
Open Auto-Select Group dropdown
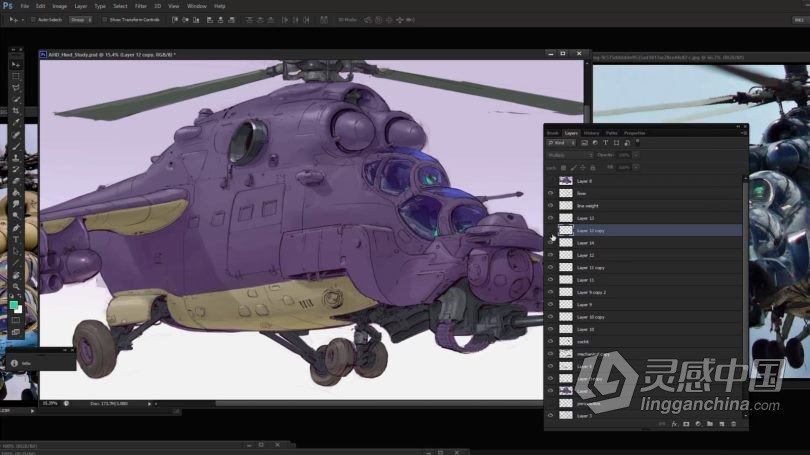coord(81,20)
